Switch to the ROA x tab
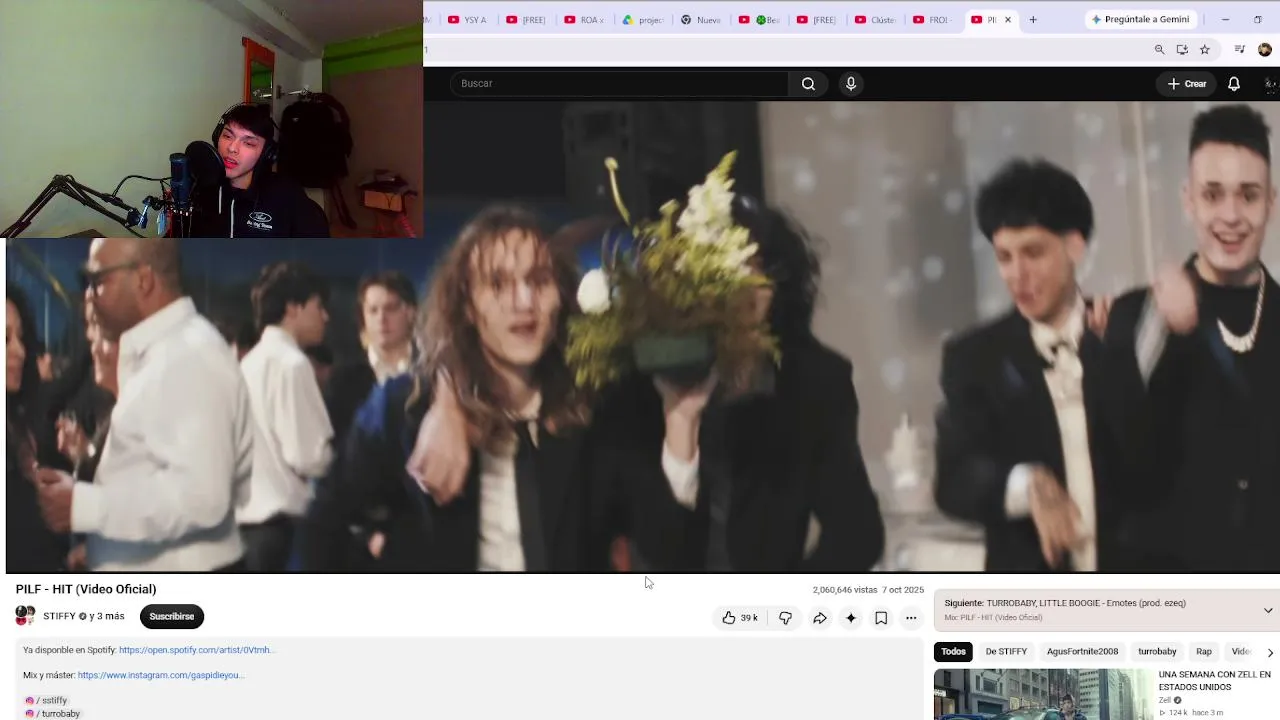Image resolution: width=1280 pixels, height=720 pixels. tap(585, 19)
